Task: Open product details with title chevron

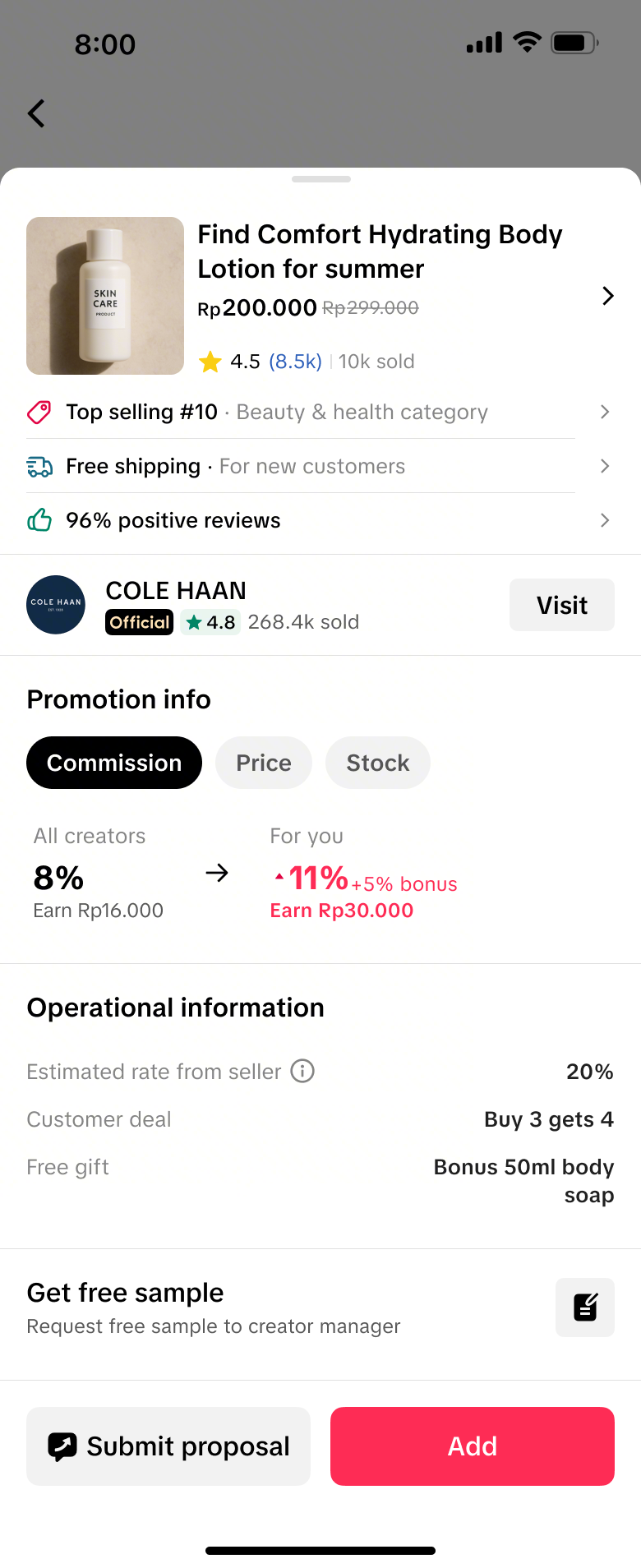Action: (x=607, y=296)
